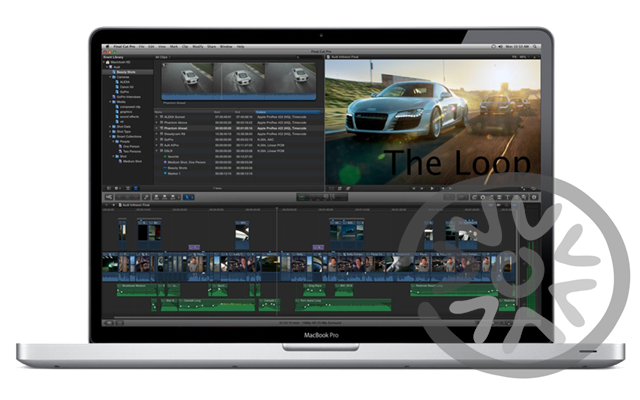Select the Catwalk Long audio clip
The width and height of the screenshot is (640, 400).
tap(216, 305)
